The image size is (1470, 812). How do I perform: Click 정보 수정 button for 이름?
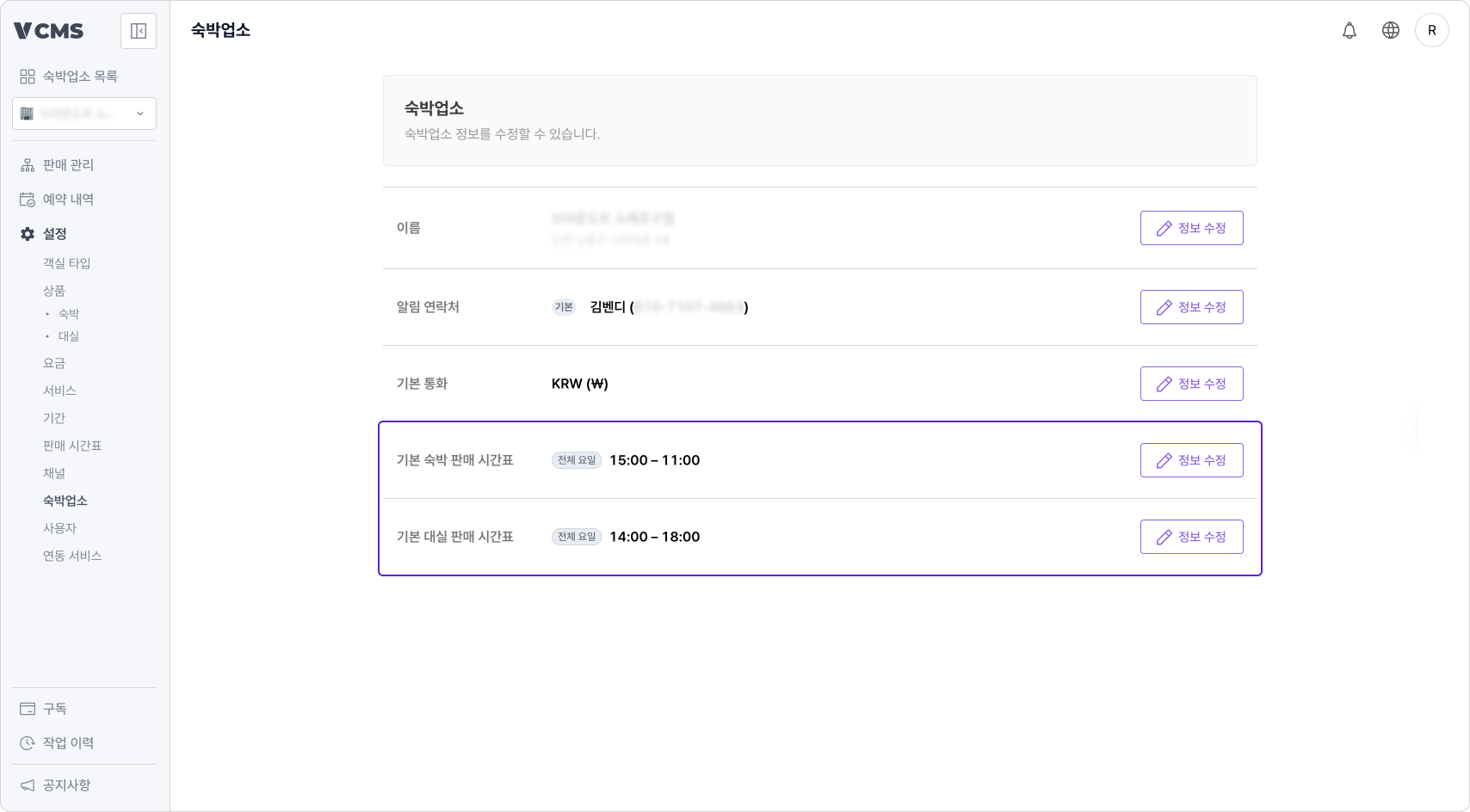click(1192, 227)
